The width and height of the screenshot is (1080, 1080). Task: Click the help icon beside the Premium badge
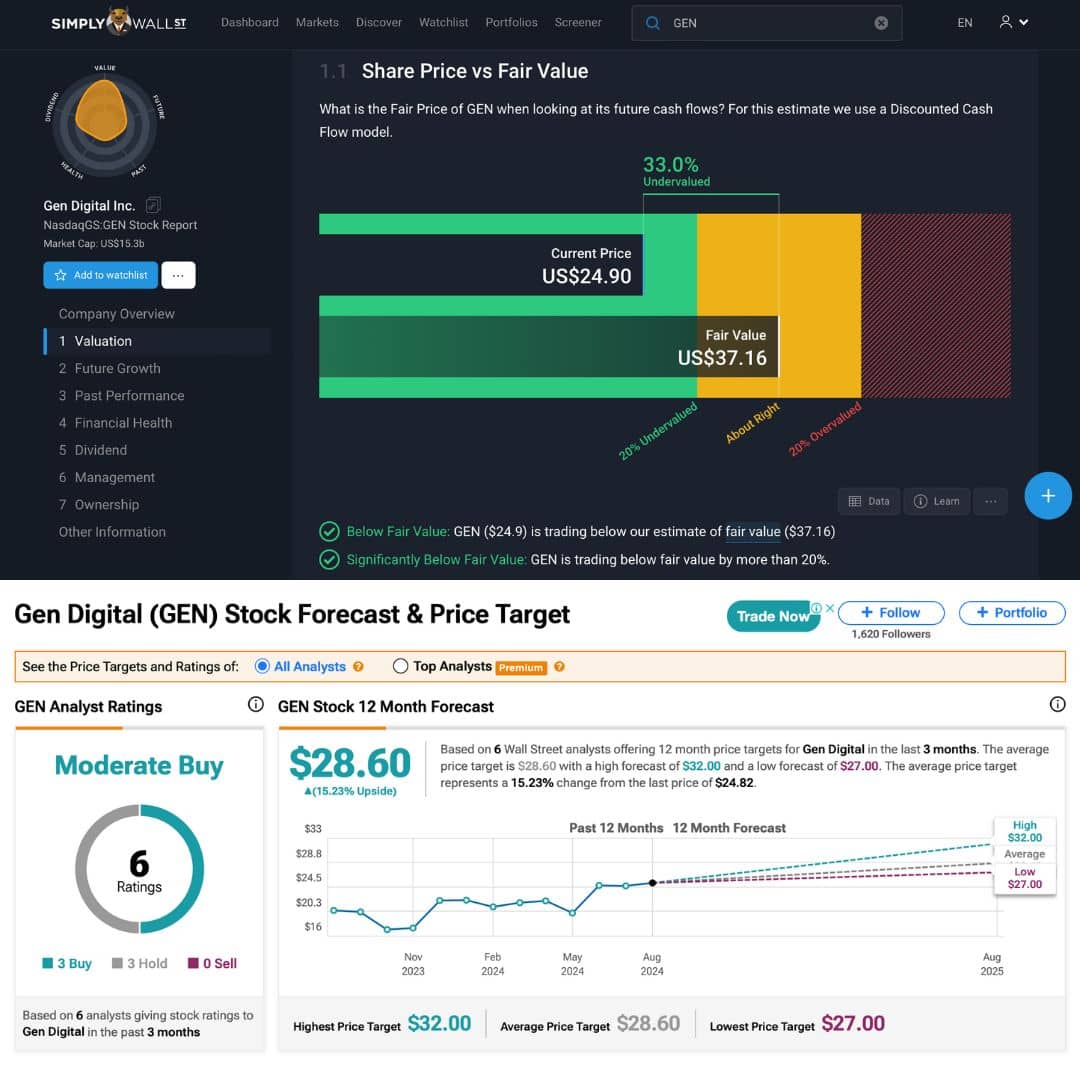(x=559, y=667)
